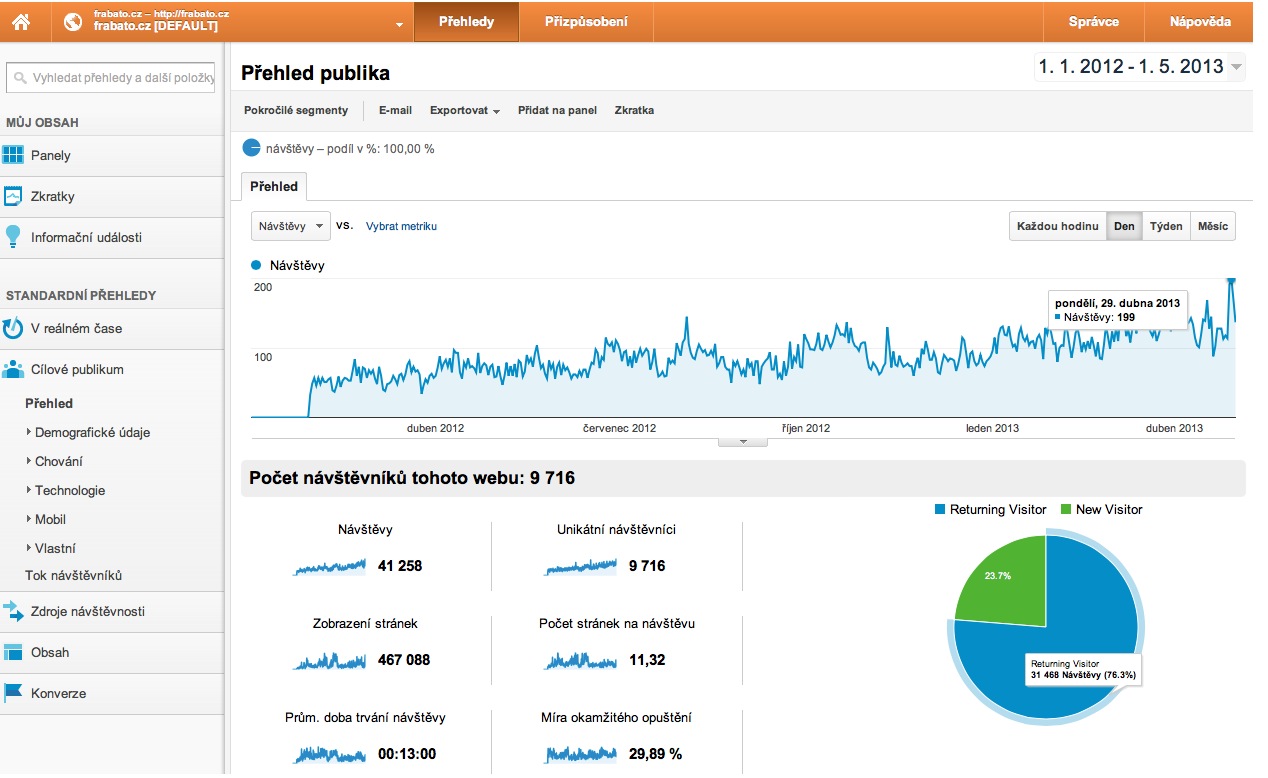The image size is (1268, 778).
Task: Open Panely via its grid icon
Action: pos(13,155)
